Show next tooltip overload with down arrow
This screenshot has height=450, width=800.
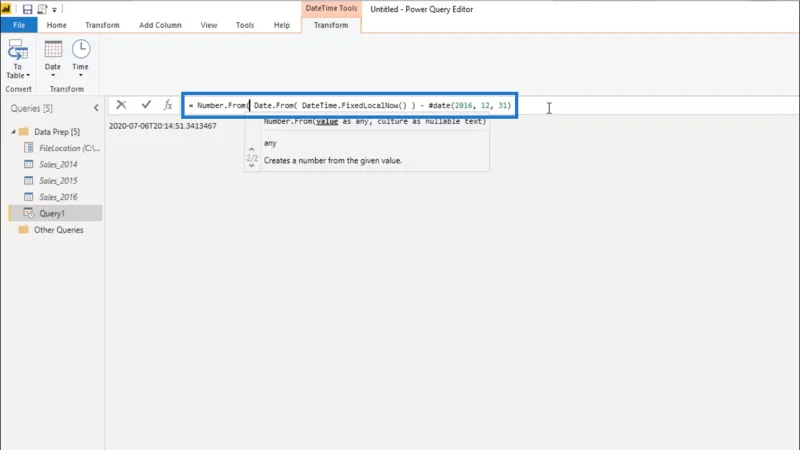(x=252, y=166)
